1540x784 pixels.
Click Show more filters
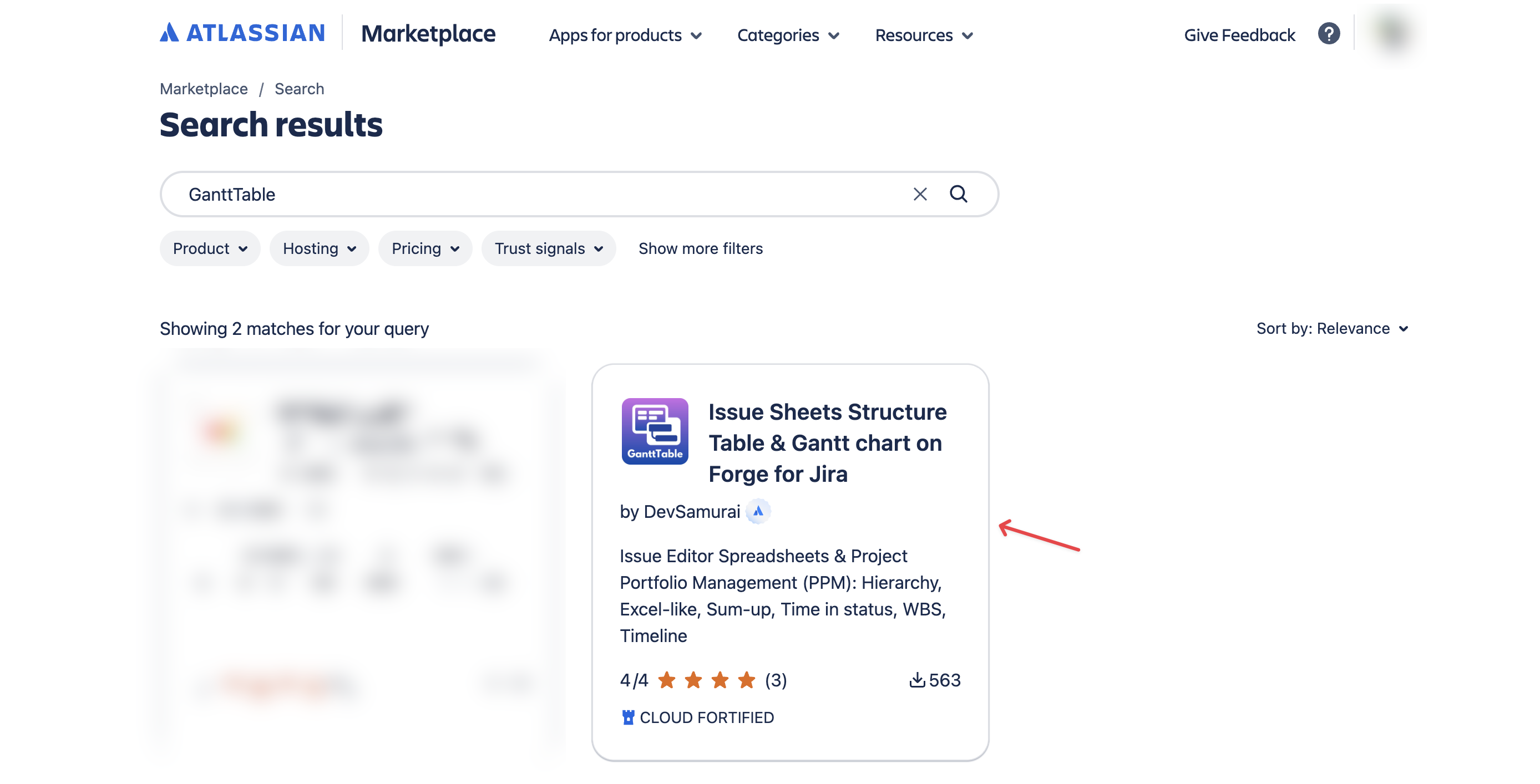coord(700,248)
